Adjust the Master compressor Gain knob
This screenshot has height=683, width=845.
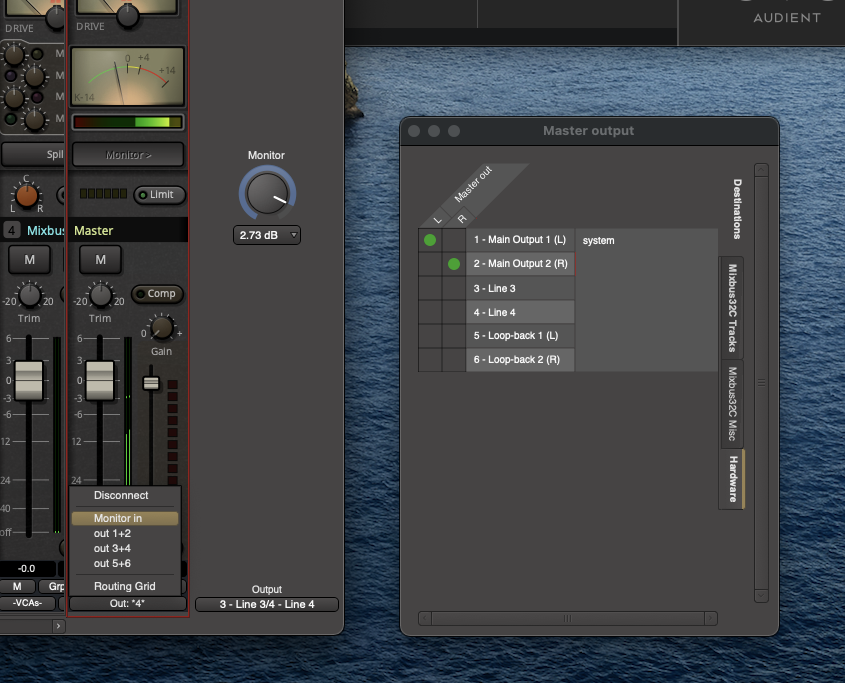click(162, 328)
